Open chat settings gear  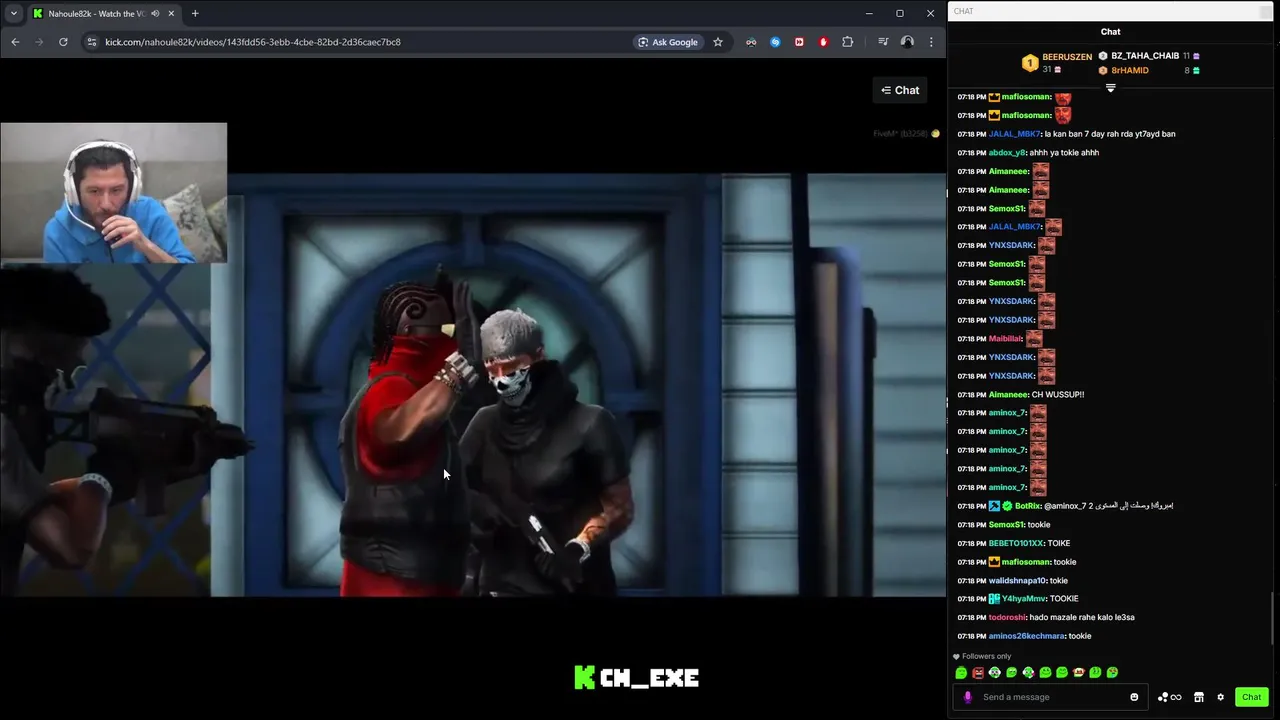(x=1220, y=697)
